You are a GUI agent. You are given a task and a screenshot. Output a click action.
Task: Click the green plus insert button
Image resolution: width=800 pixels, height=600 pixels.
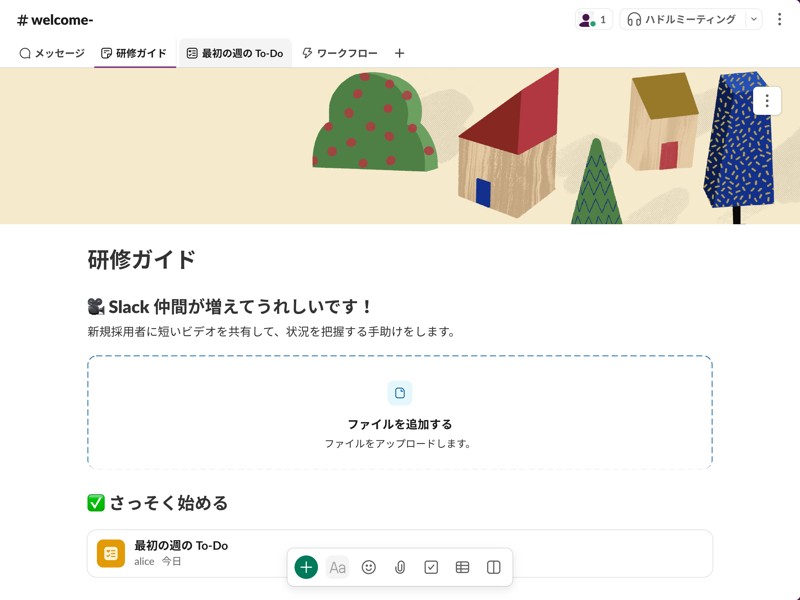point(306,567)
